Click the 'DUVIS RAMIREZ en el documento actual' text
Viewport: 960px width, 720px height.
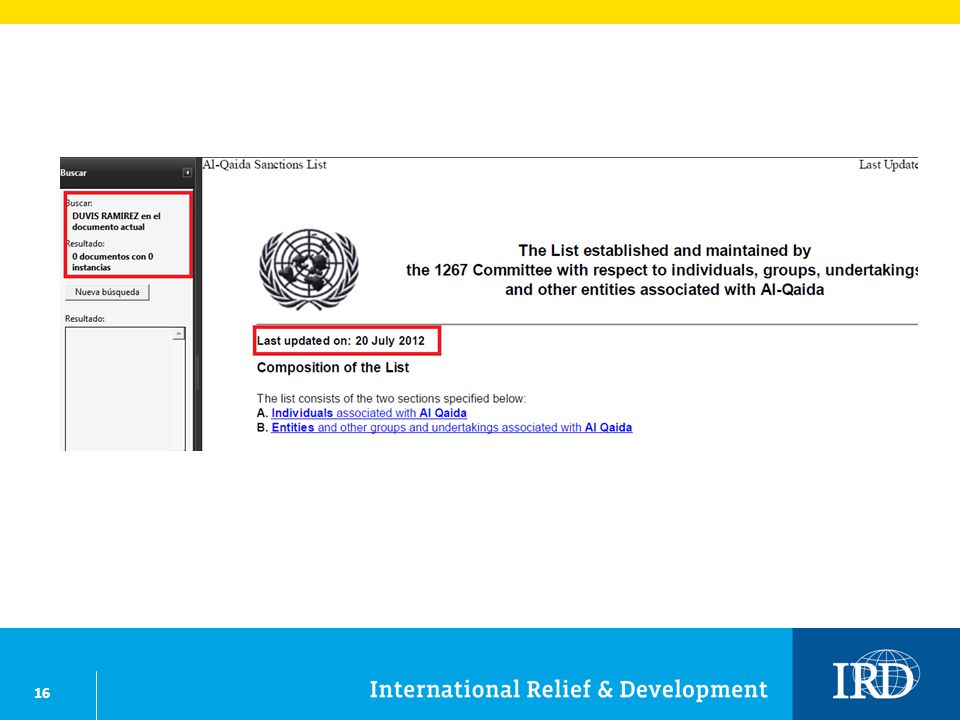click(x=116, y=221)
